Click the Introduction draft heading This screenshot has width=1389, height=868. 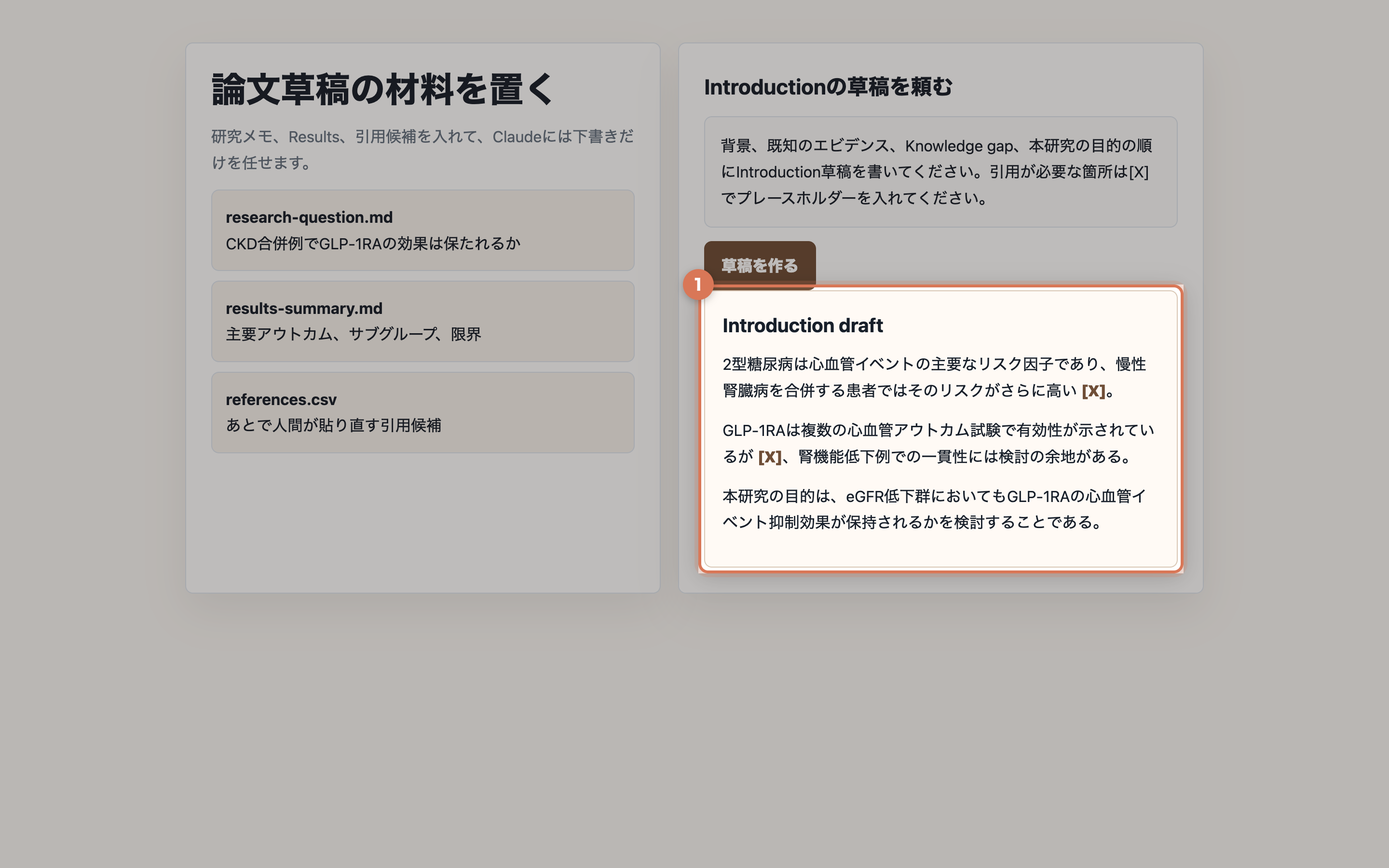click(x=803, y=325)
